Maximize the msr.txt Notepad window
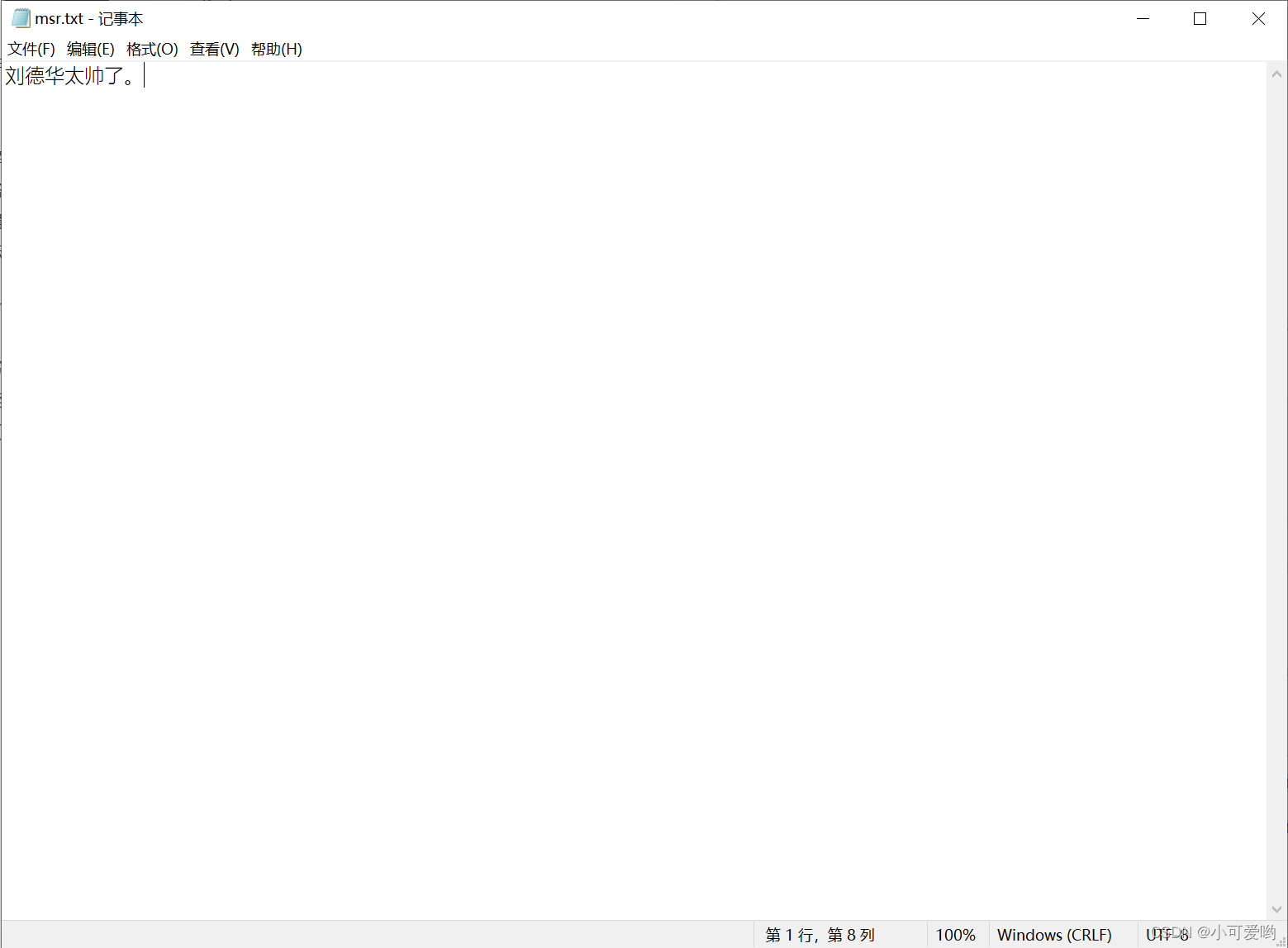1288x948 pixels. tap(1200, 18)
